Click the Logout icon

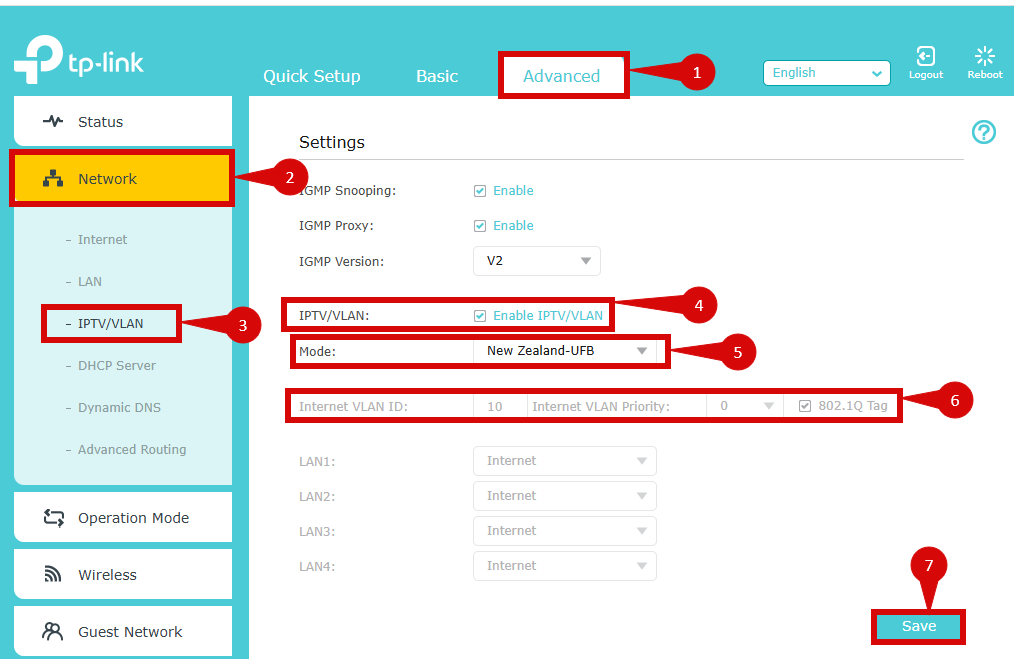pos(925,57)
